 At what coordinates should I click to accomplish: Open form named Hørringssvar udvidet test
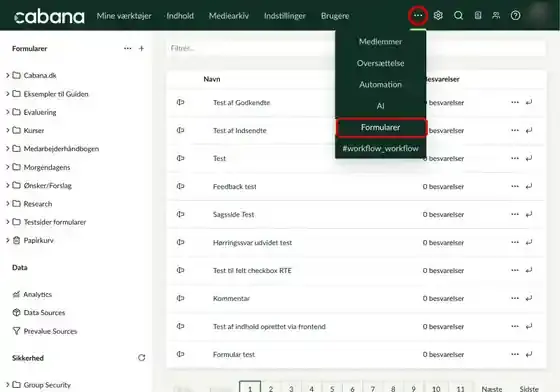click(x=252, y=243)
